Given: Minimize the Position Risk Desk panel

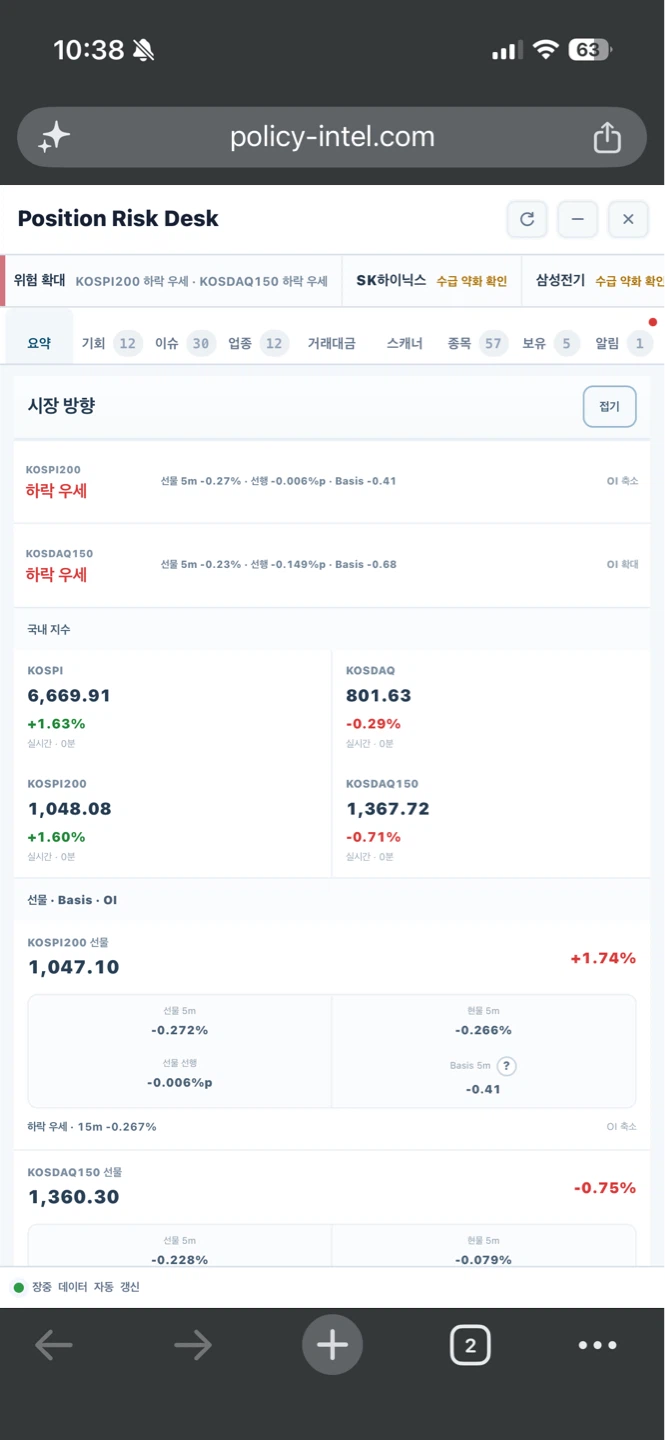Looking at the screenshot, I should [577, 219].
